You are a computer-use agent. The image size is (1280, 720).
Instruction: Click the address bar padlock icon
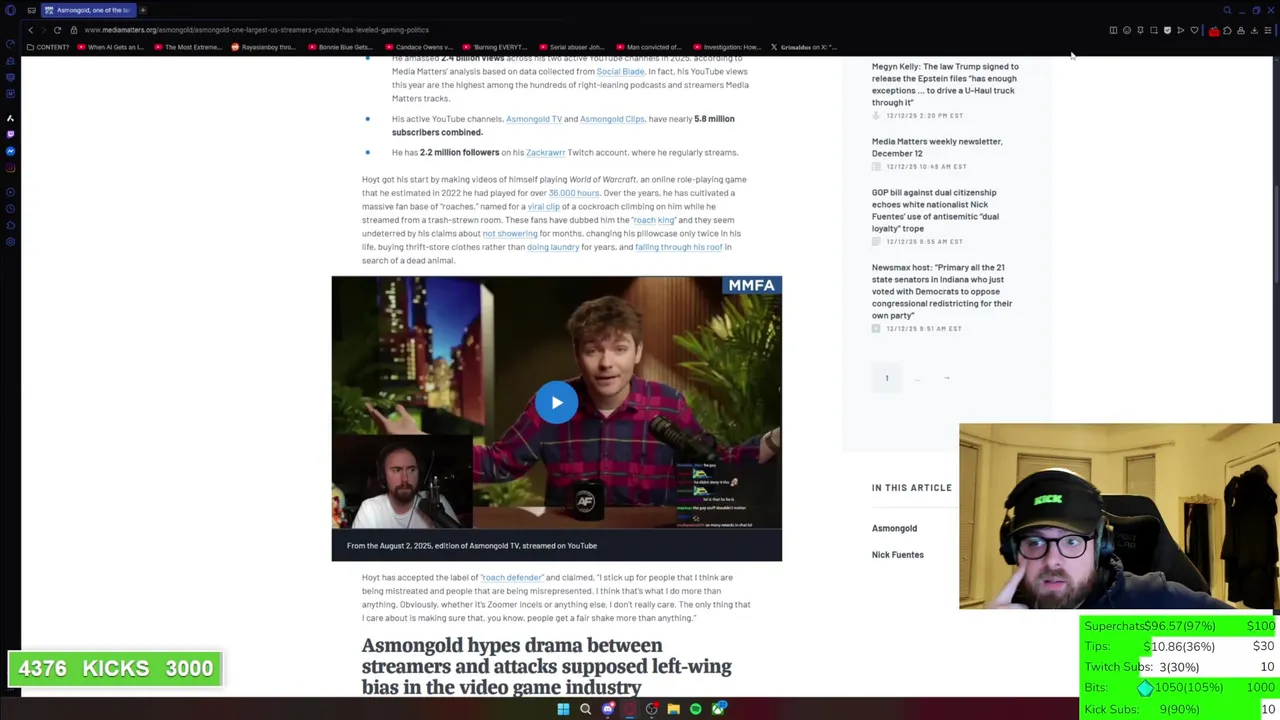[74, 30]
